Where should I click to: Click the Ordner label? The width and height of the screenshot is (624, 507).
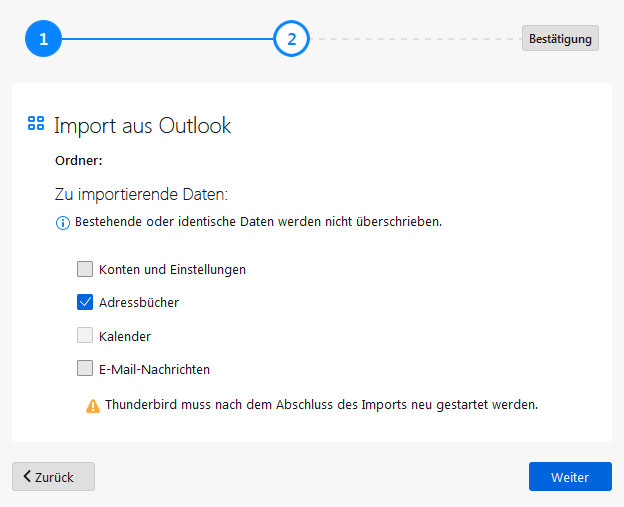coord(79,160)
